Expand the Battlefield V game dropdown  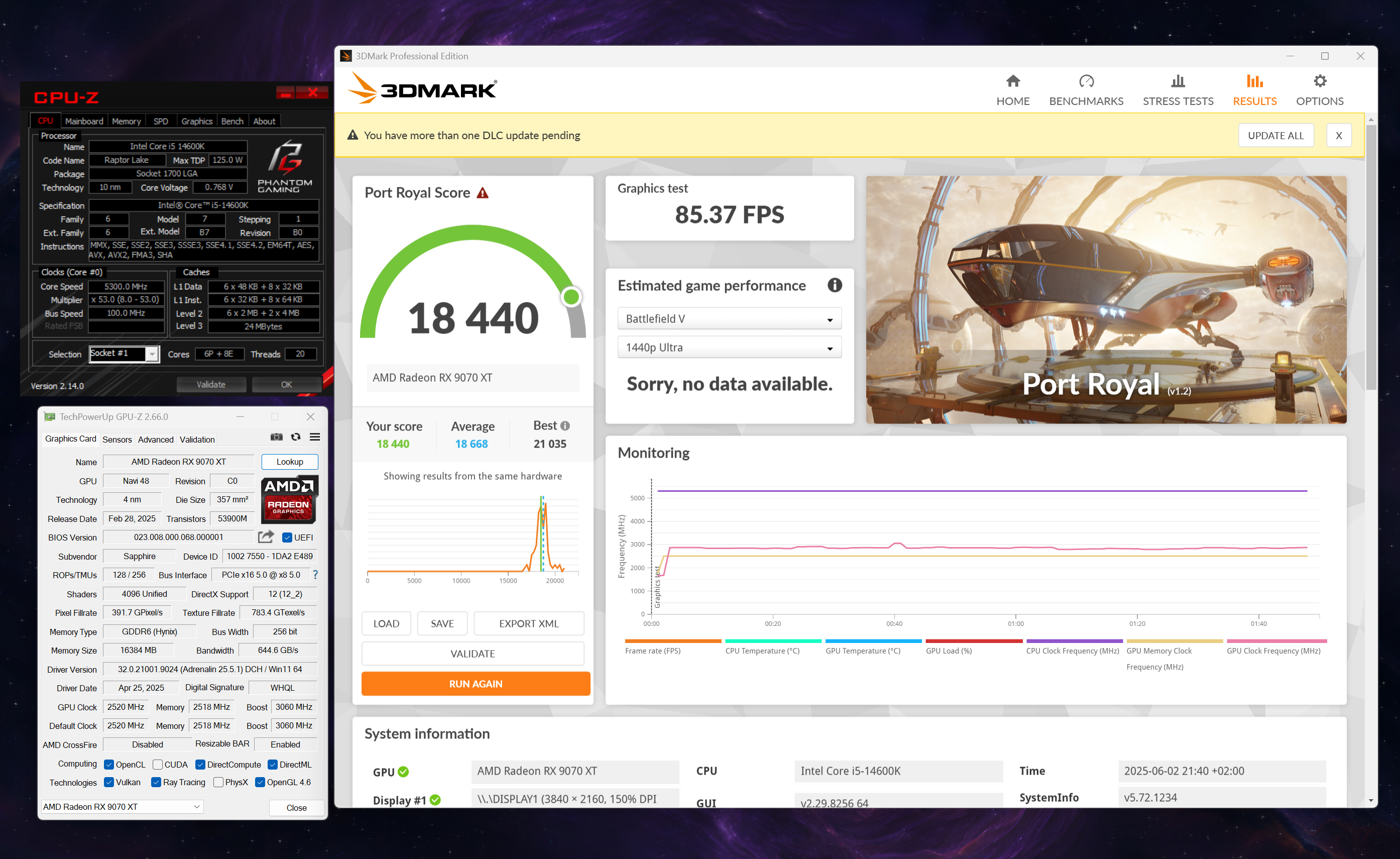(x=729, y=319)
